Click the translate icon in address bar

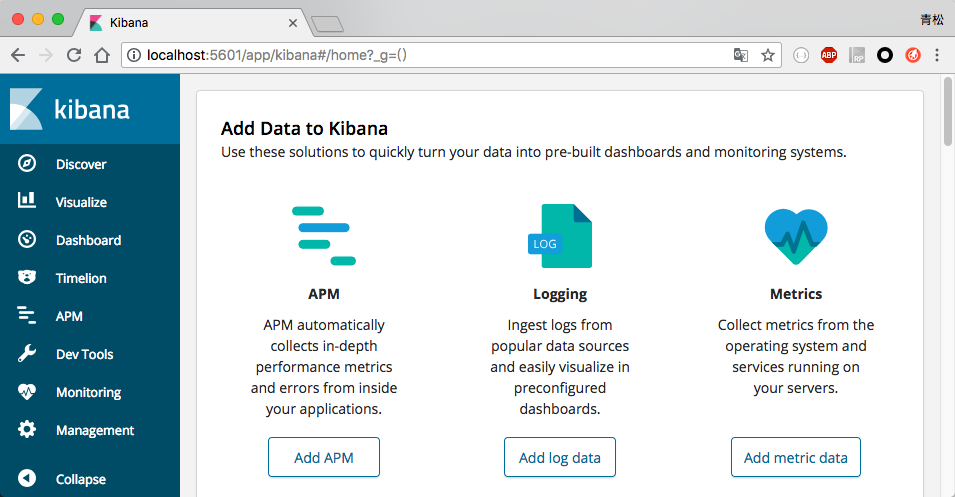tap(741, 55)
